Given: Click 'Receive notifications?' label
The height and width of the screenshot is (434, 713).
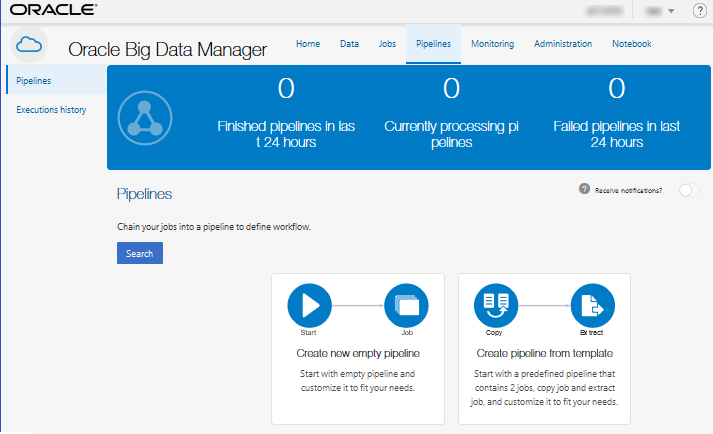Looking at the screenshot, I should (x=628, y=191).
